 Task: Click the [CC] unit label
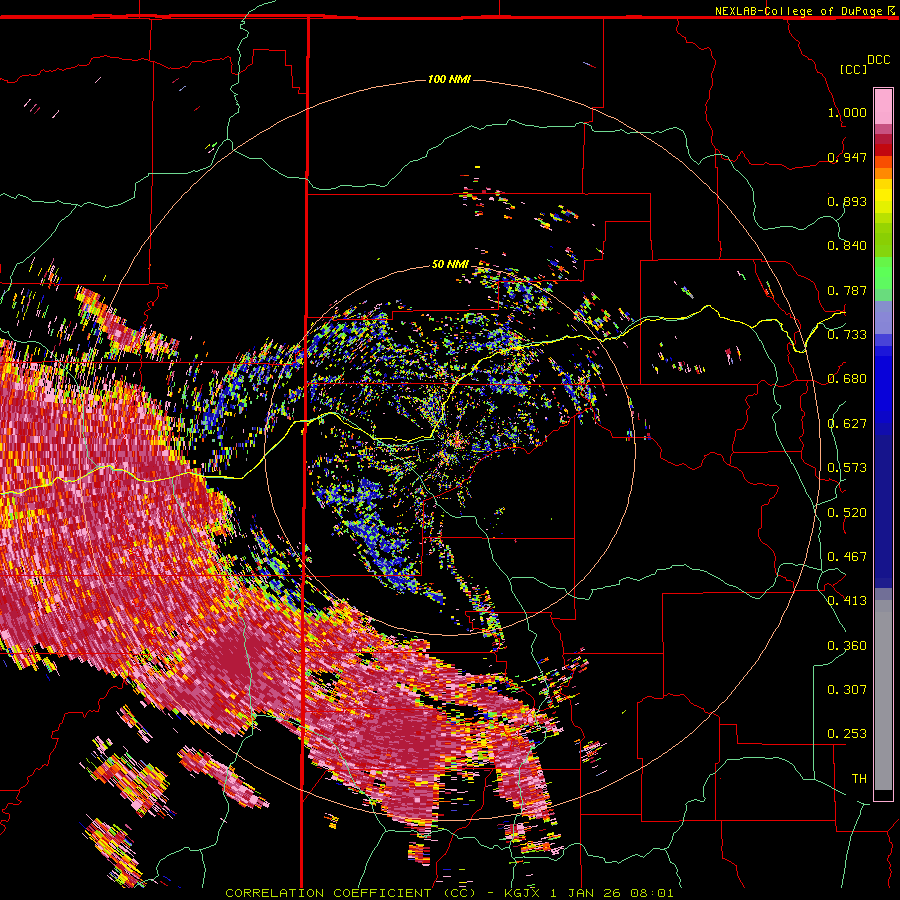tap(854, 69)
